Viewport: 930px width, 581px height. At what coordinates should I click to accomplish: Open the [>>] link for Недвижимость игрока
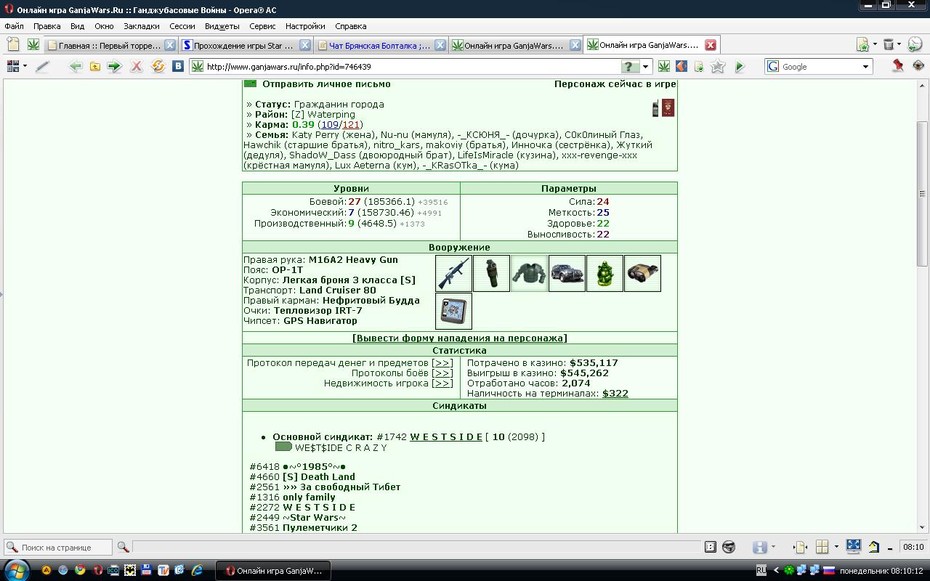pos(442,383)
